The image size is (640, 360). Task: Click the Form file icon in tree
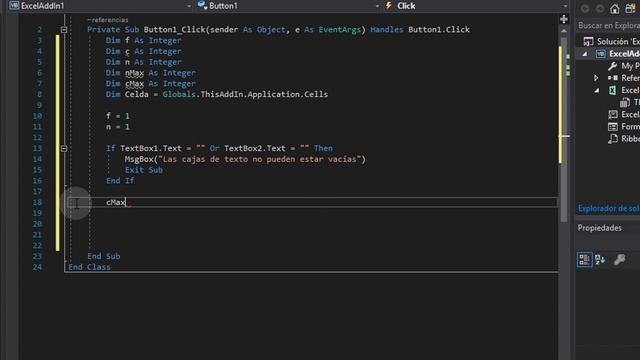coord(613,127)
